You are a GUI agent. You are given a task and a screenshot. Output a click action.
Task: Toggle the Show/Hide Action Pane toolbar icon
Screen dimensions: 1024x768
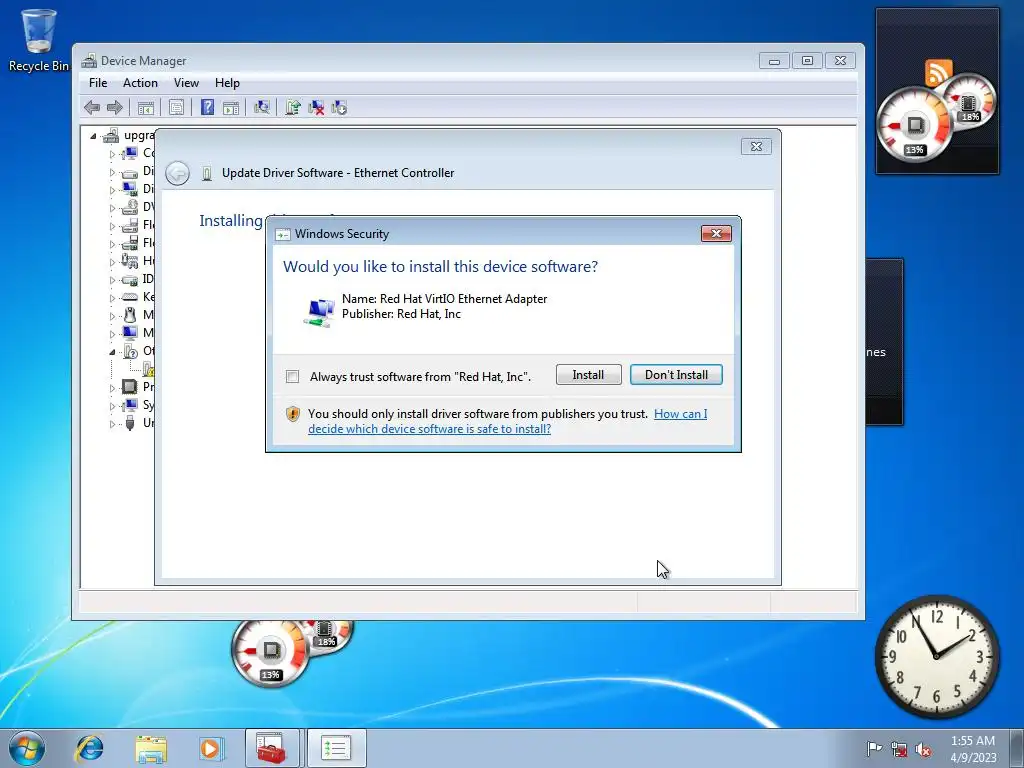pos(231,108)
